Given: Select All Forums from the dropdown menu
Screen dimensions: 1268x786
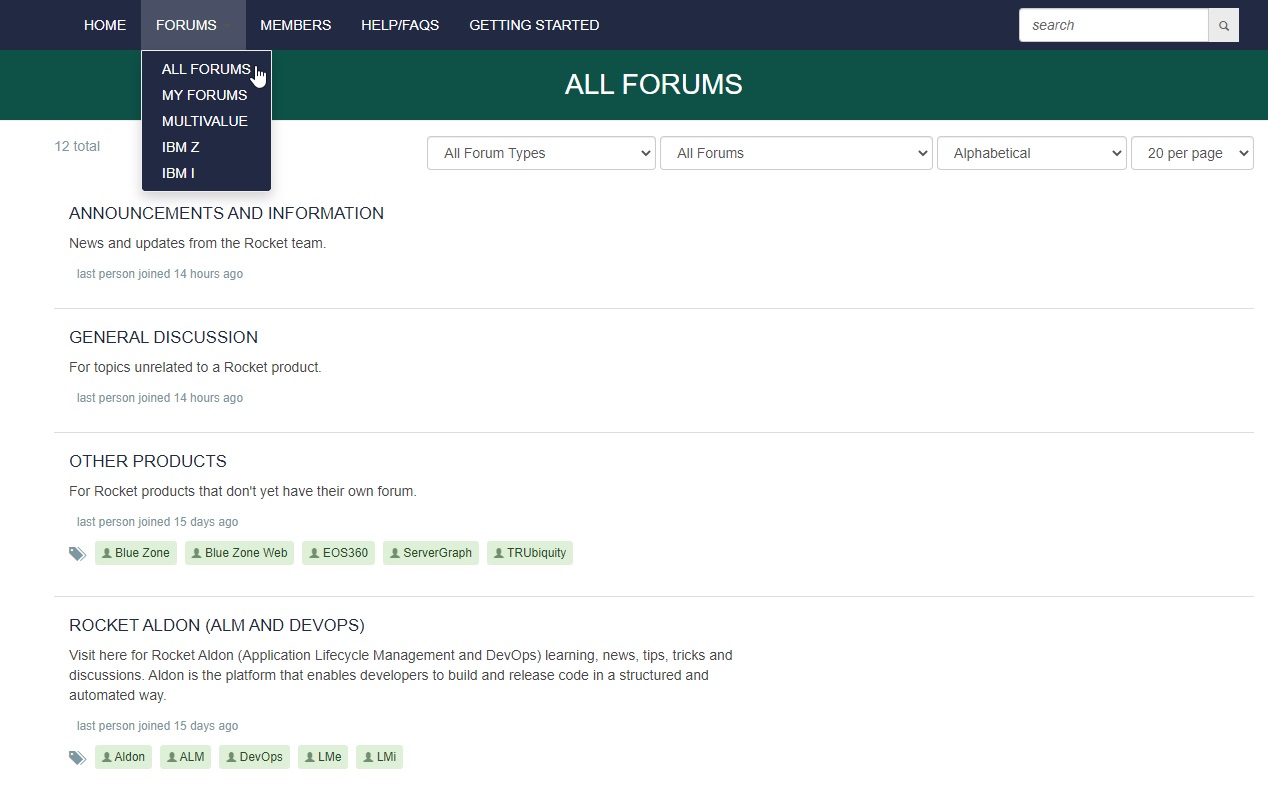Looking at the screenshot, I should coord(206,69).
